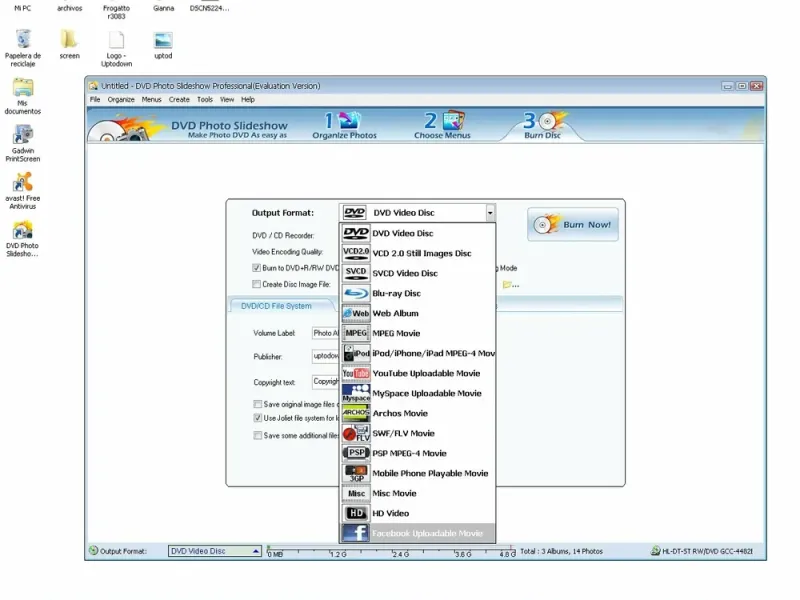Switch to DVD/CD File System tab

[276, 306]
